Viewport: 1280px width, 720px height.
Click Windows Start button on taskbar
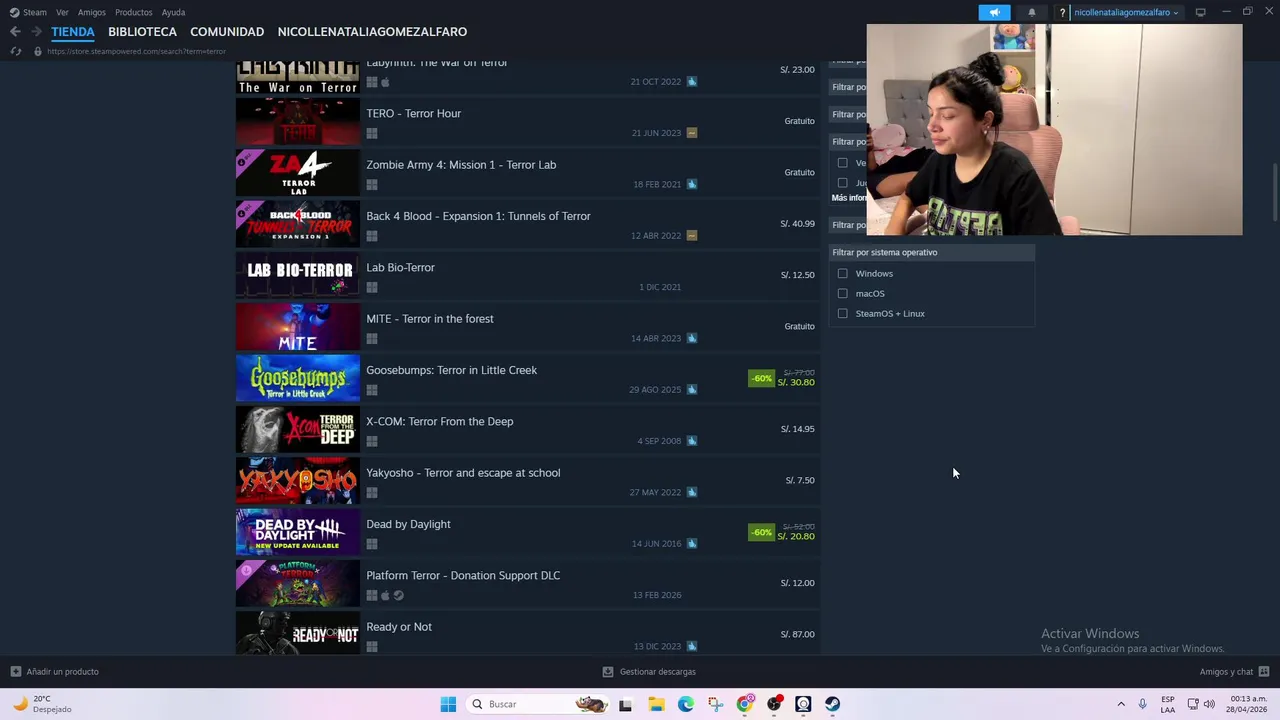tap(448, 704)
